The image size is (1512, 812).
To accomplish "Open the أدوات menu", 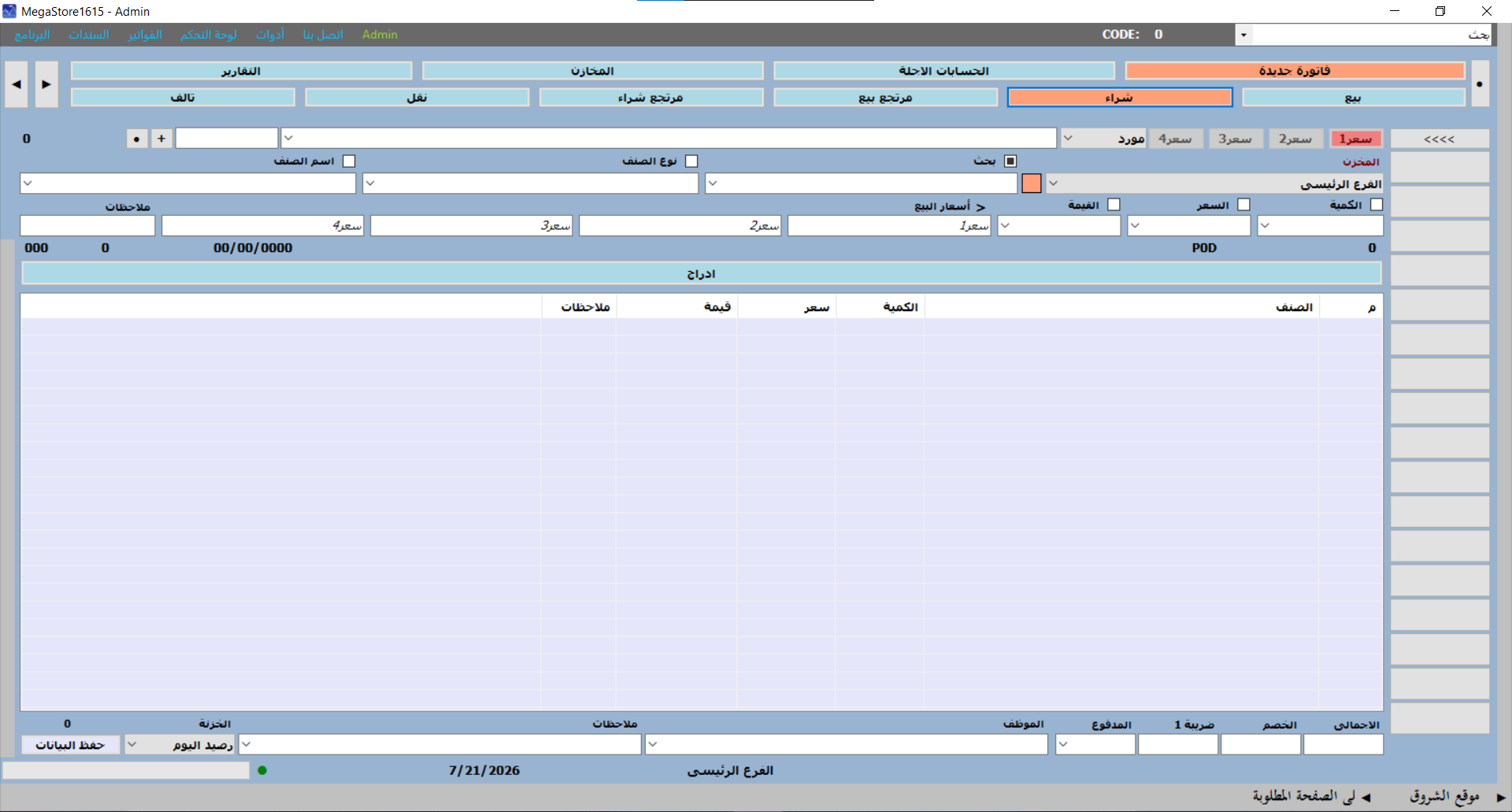I will tap(270, 35).
